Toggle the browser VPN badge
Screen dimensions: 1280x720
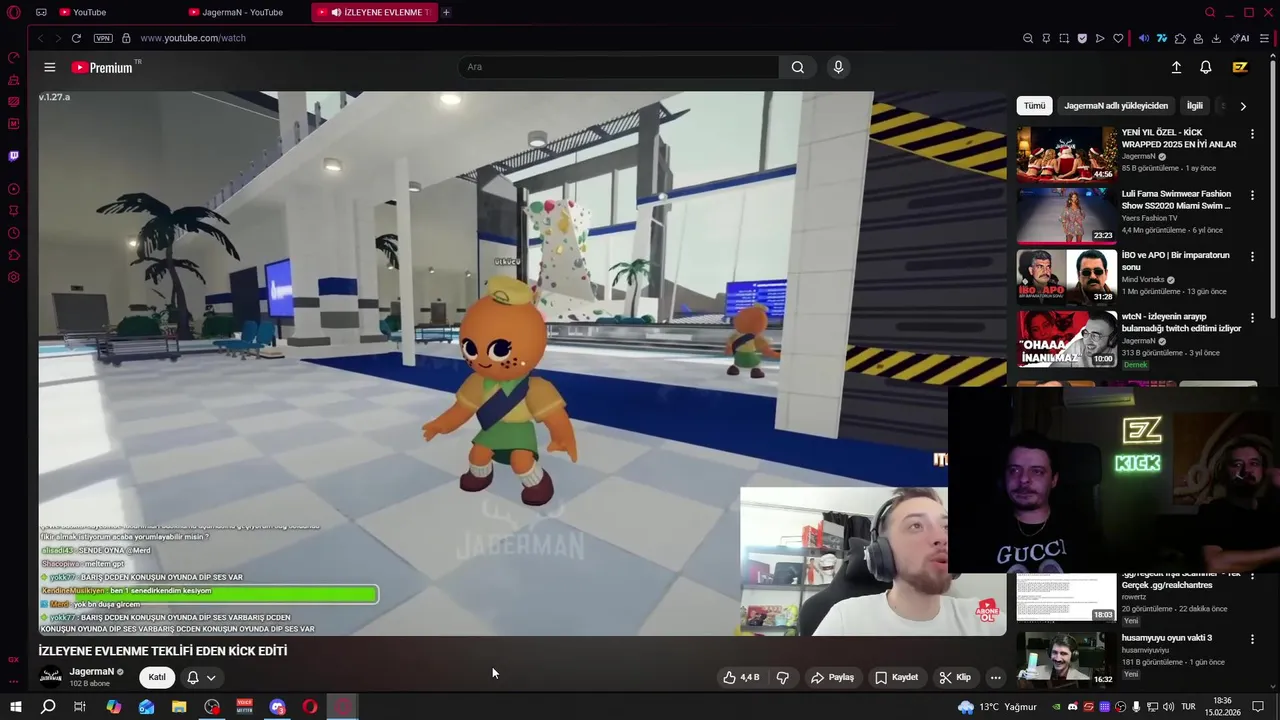[103, 38]
